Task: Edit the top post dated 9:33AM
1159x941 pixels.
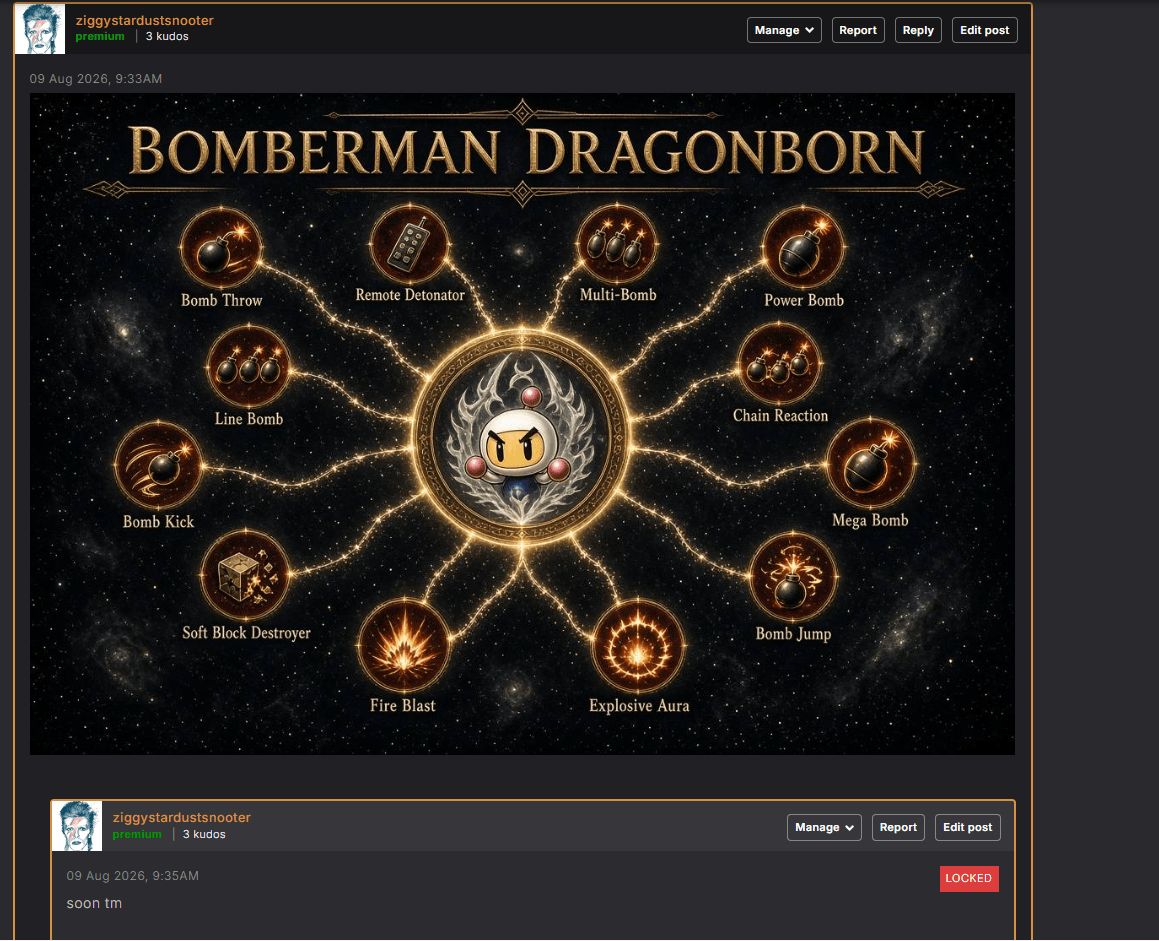Action: click(985, 30)
